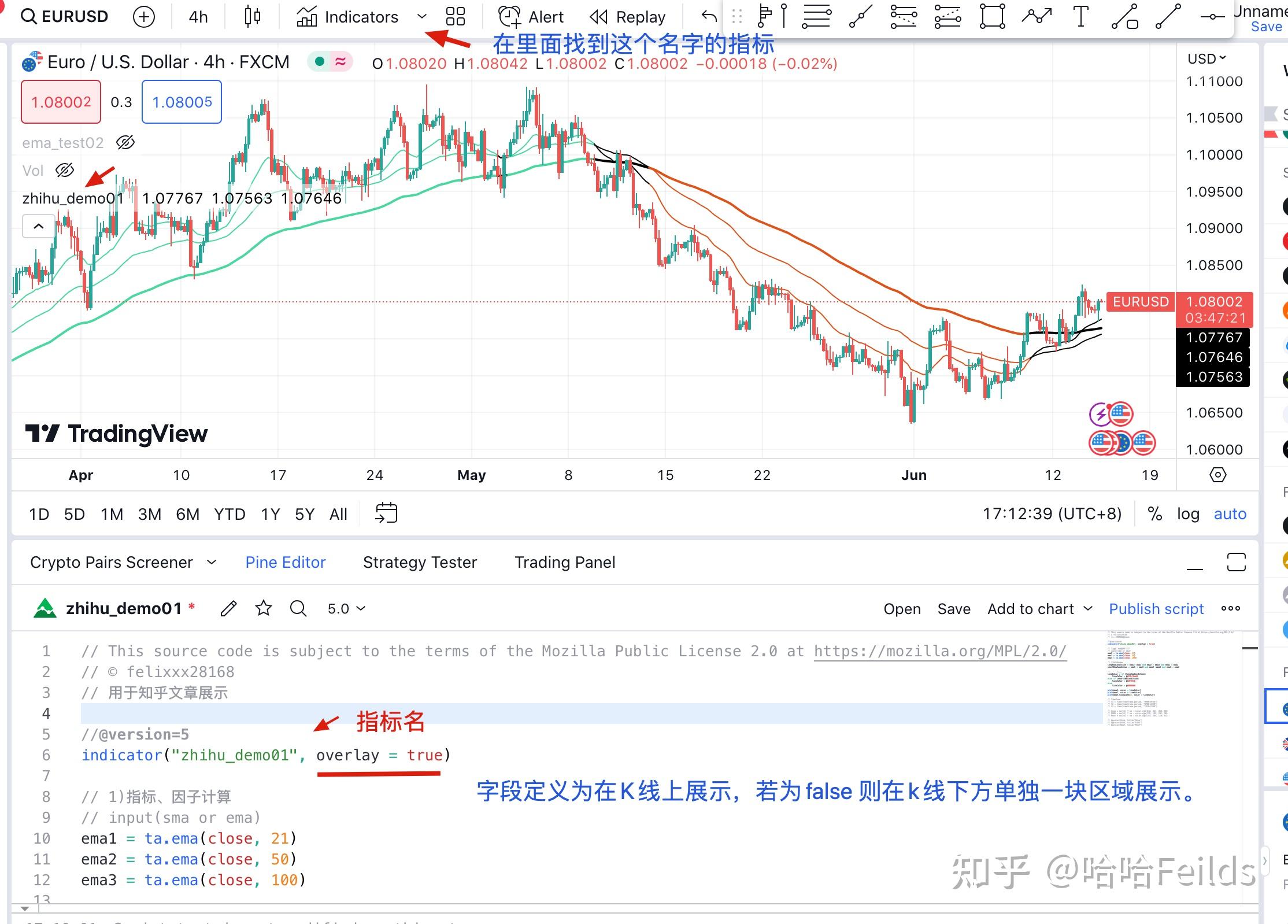Image resolution: width=1288 pixels, height=924 pixels.
Task: Open the Pine version 5.0 dropdown
Action: click(x=346, y=608)
